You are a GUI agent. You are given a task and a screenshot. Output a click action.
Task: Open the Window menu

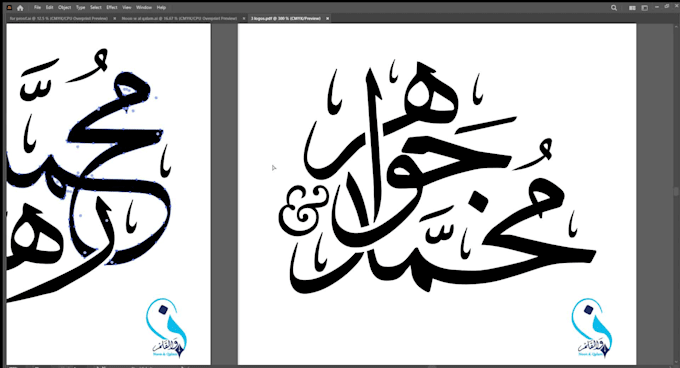(x=144, y=7)
